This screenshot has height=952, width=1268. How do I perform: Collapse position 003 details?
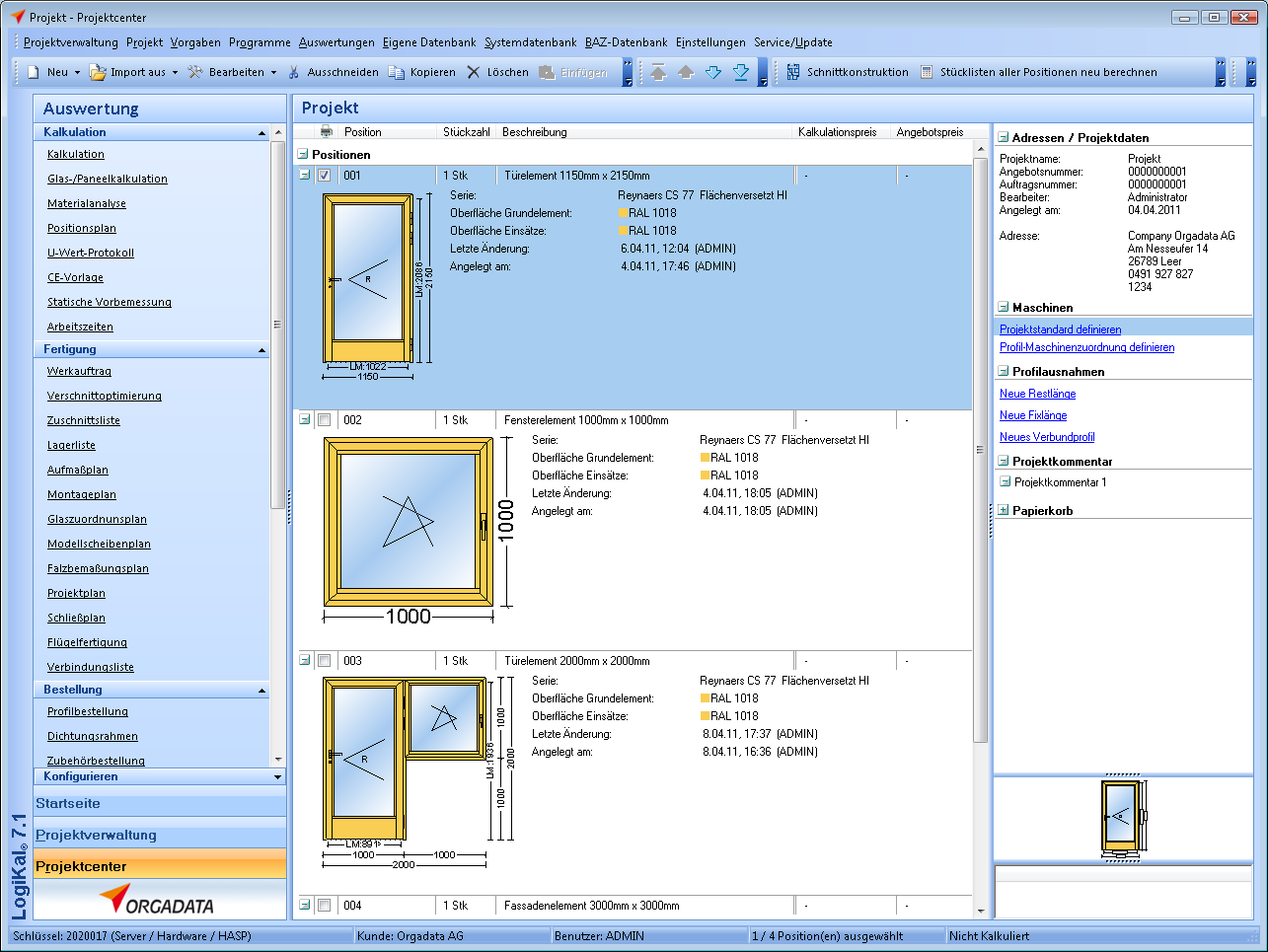pos(305,660)
